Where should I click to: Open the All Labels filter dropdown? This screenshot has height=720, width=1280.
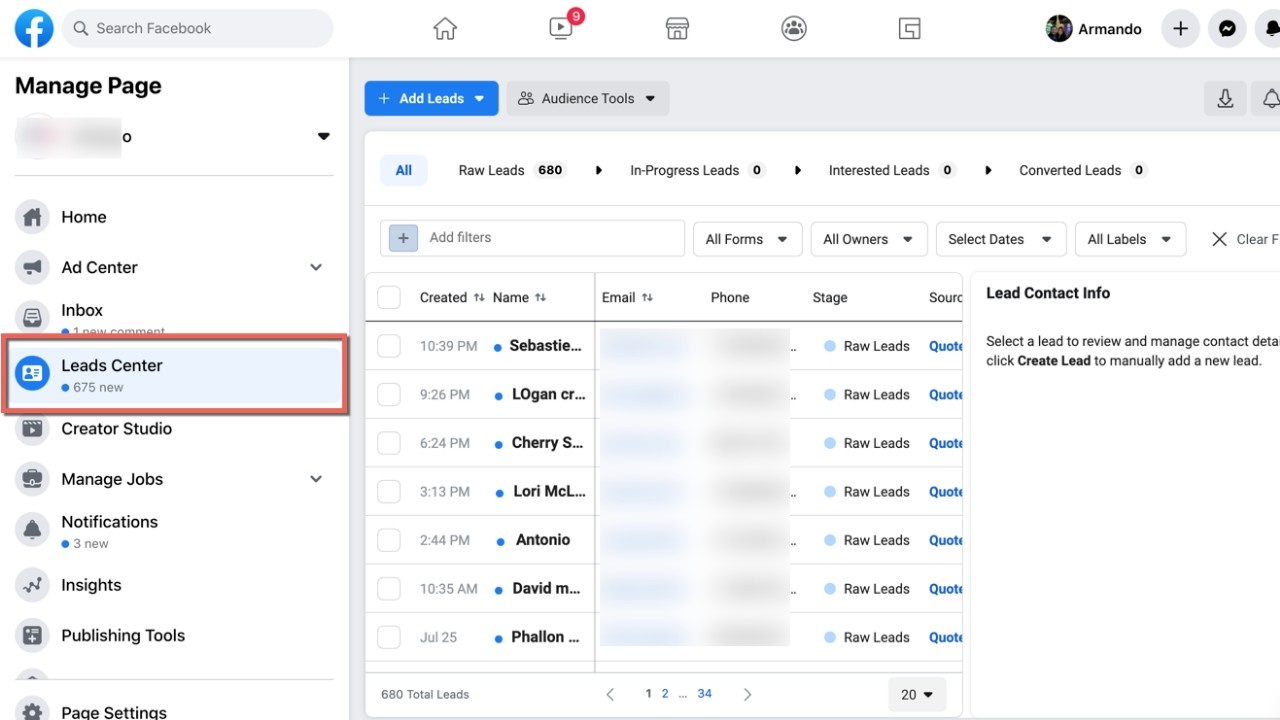coord(1130,239)
